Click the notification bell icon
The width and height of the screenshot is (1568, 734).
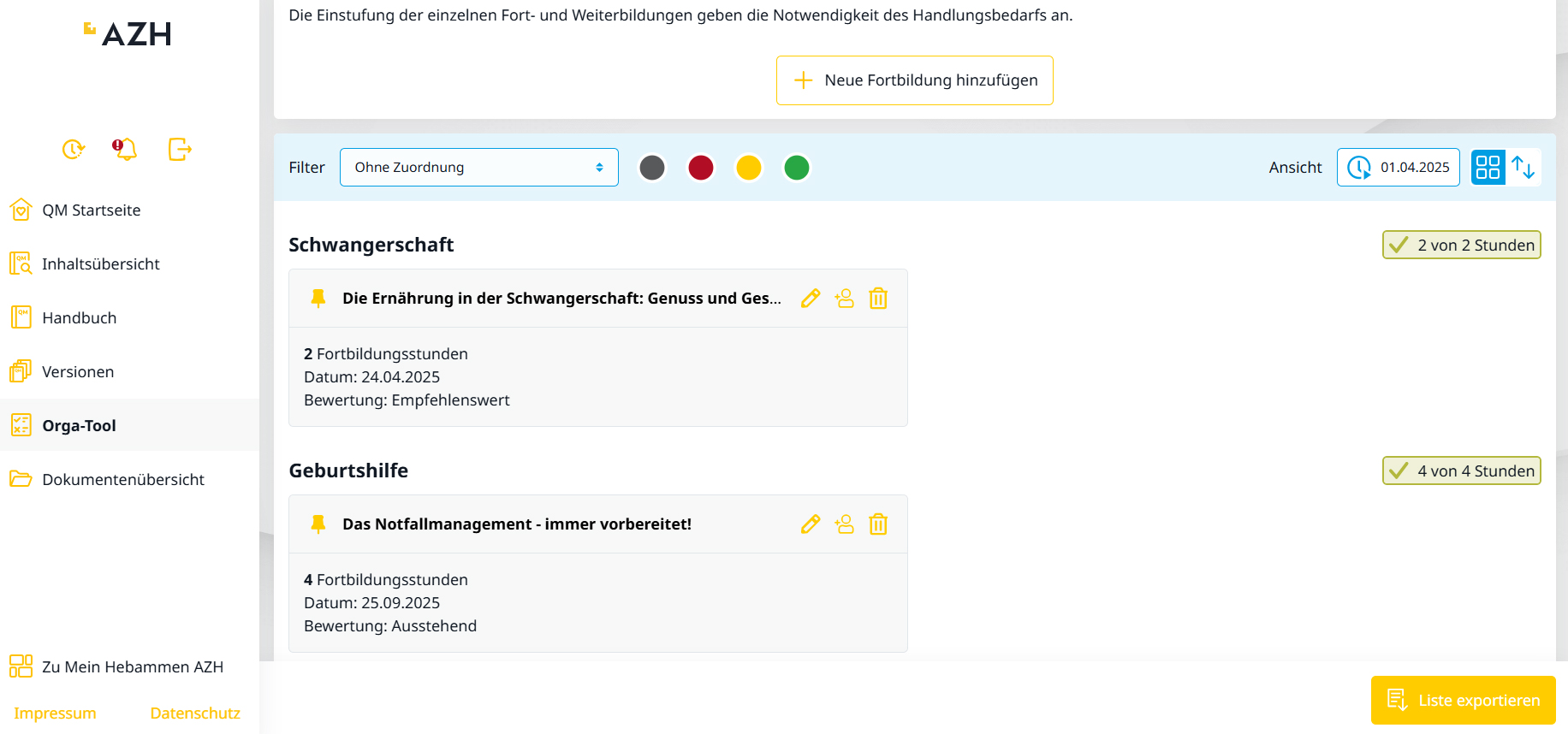pyautogui.click(x=126, y=149)
